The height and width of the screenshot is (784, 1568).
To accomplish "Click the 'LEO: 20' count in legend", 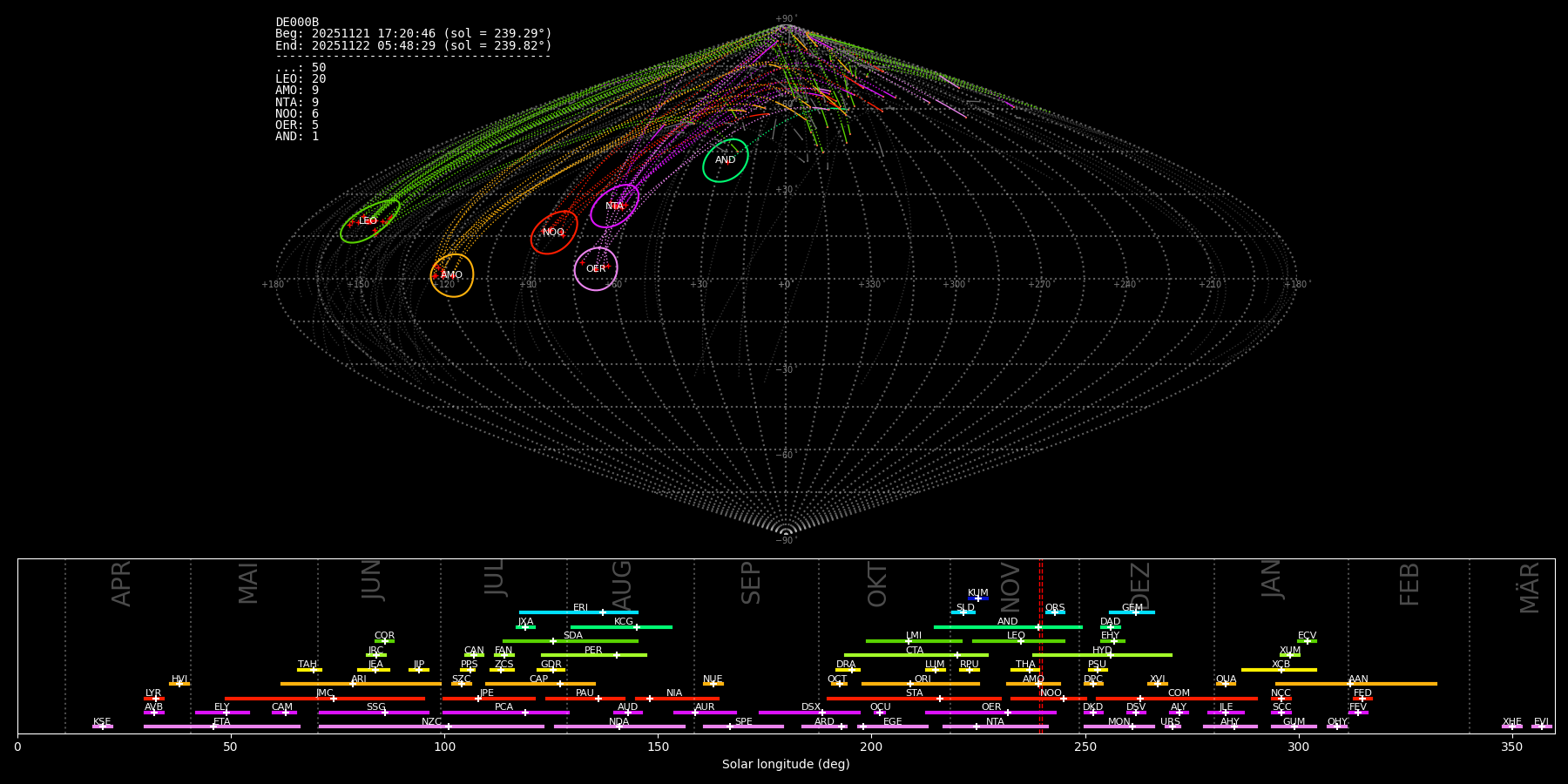I will (x=301, y=79).
